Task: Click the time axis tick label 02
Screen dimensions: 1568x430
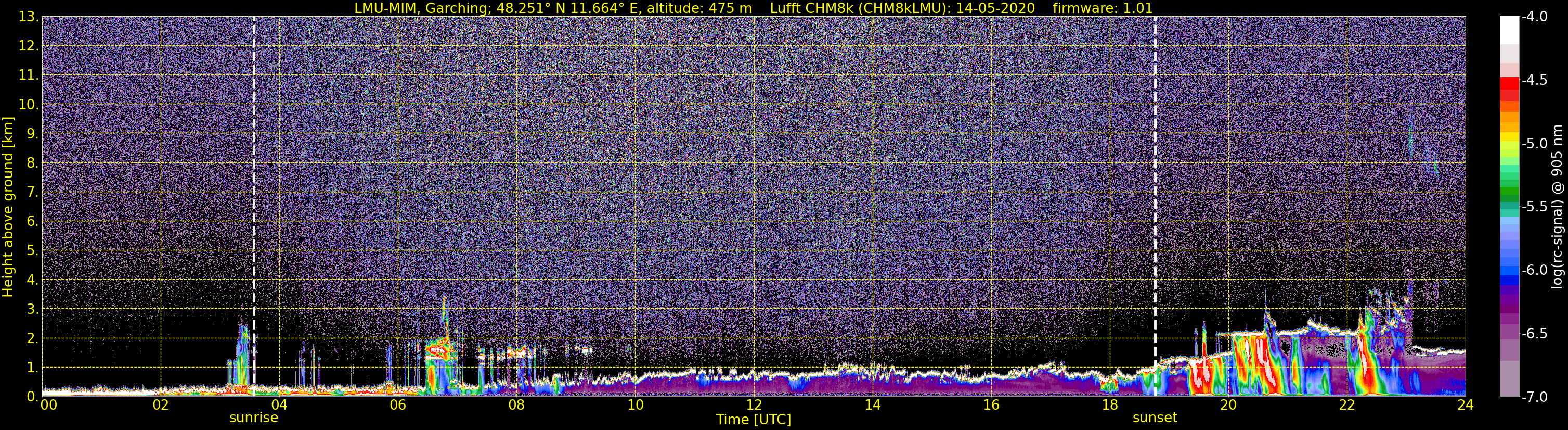Action: click(x=161, y=405)
